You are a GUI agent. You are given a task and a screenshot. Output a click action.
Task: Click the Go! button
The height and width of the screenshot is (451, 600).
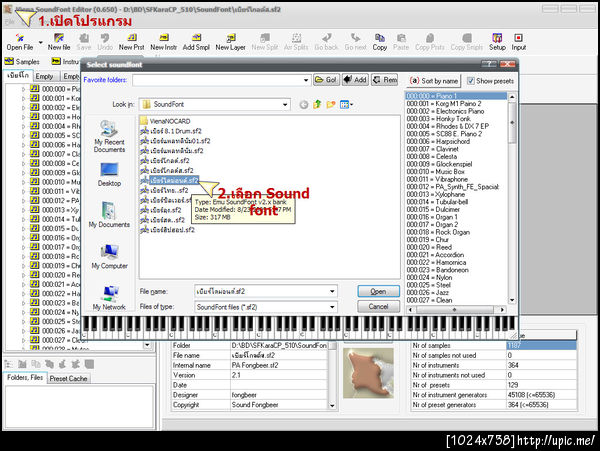click(326, 80)
